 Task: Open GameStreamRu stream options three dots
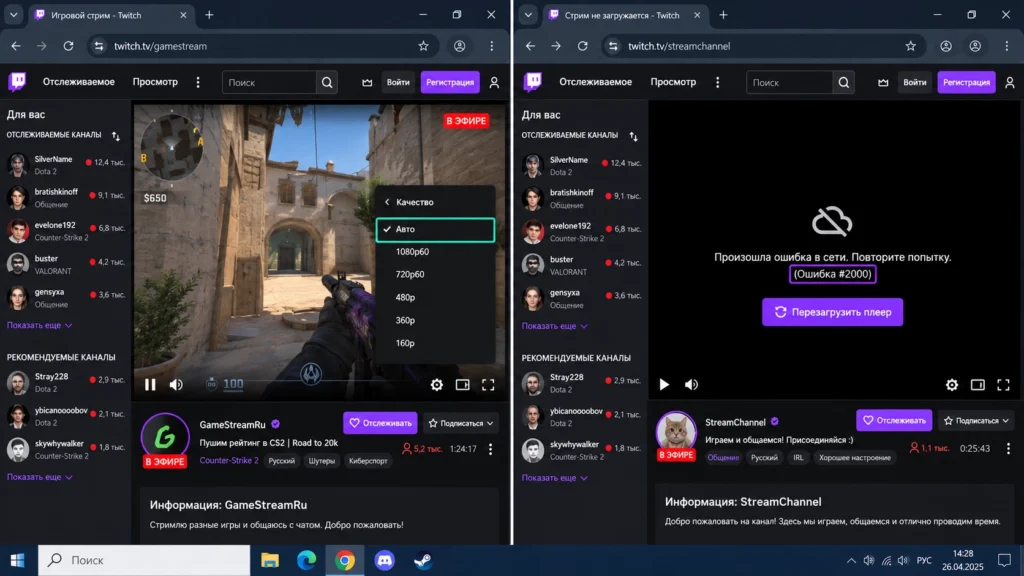pyautogui.click(x=490, y=449)
